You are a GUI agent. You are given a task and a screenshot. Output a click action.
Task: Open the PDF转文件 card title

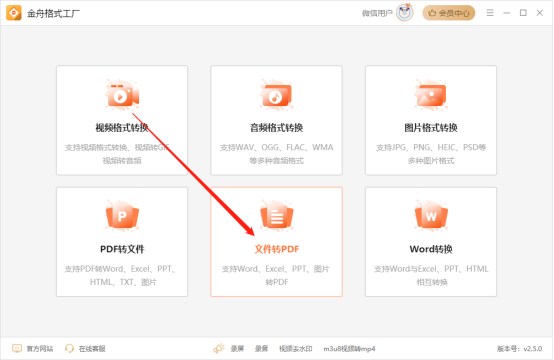(122, 249)
